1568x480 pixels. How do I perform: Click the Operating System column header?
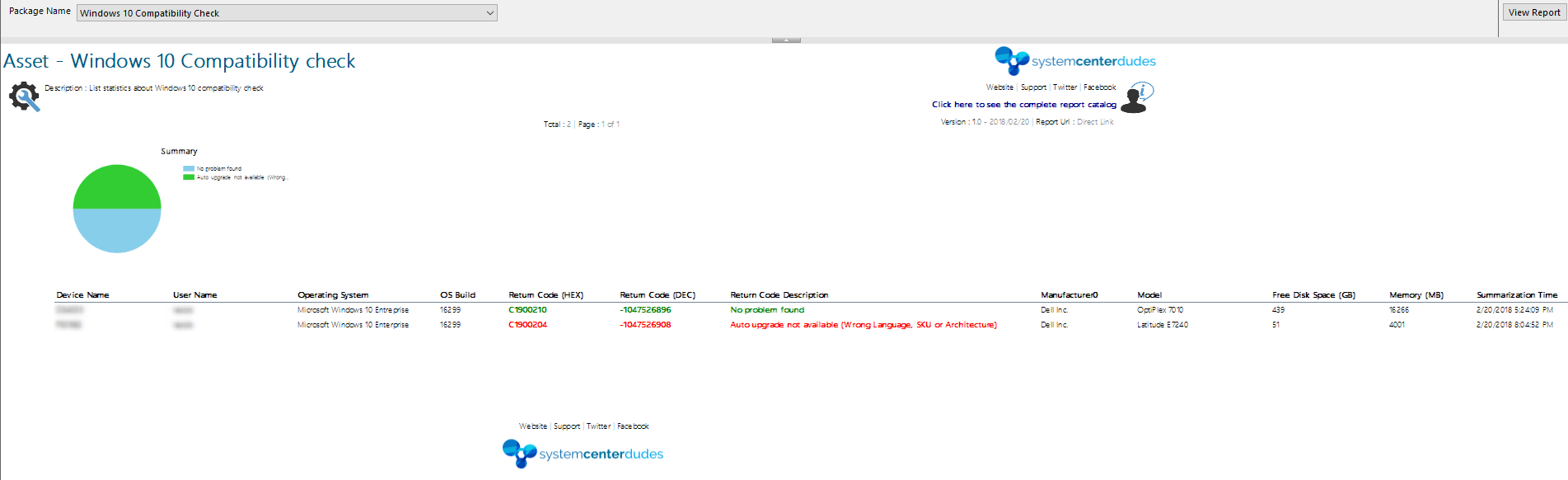333,295
